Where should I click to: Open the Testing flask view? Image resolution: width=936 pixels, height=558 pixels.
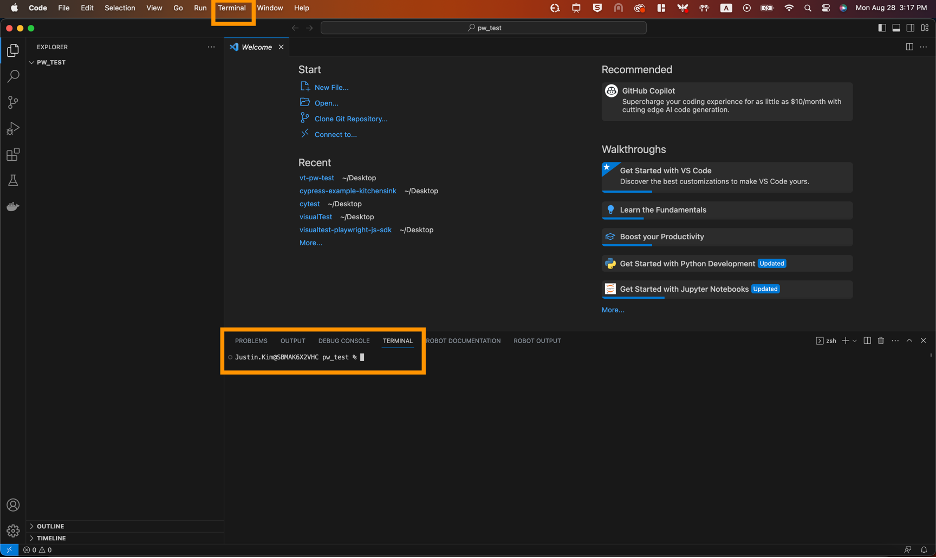(x=13, y=181)
